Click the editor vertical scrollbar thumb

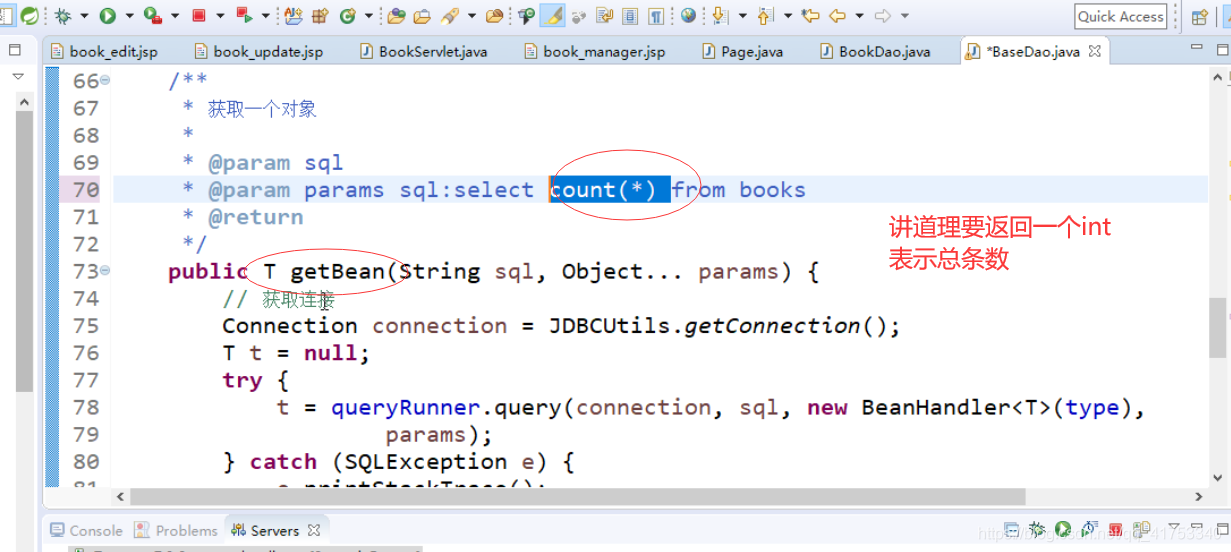(x=1217, y=327)
